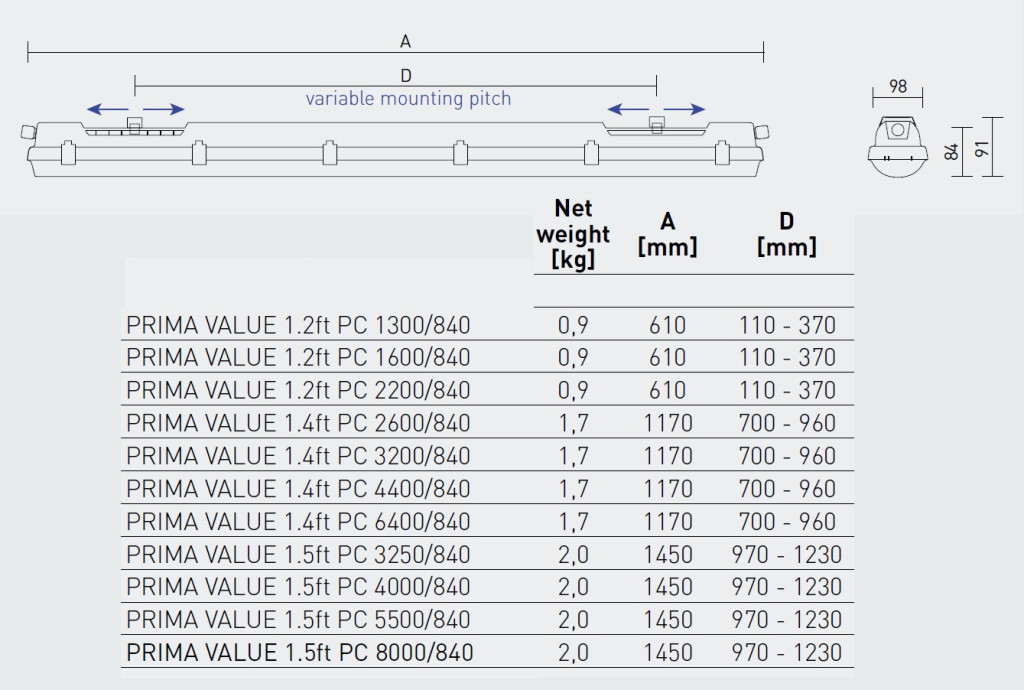This screenshot has width=1024, height=690.
Task: Select weight 2,0 in the 5500/840 row
Action: [573, 619]
